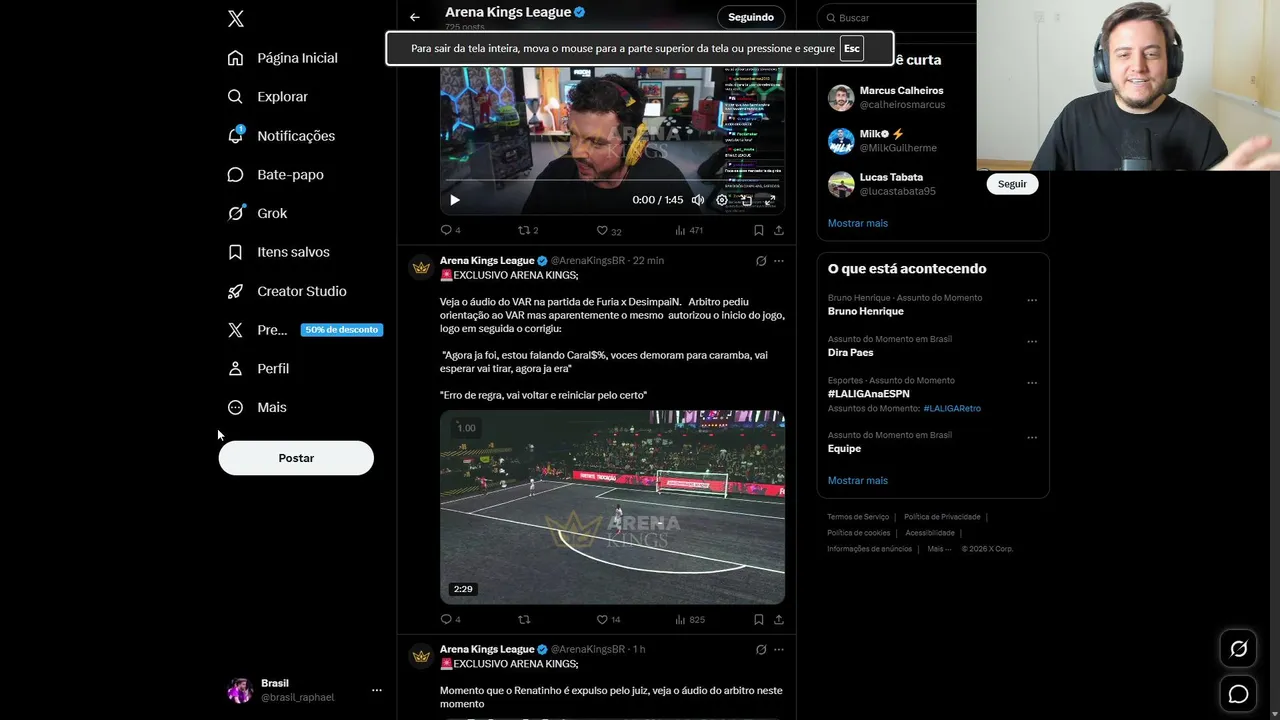
Task: Open more options on the 22 min post
Action: [x=779, y=261]
